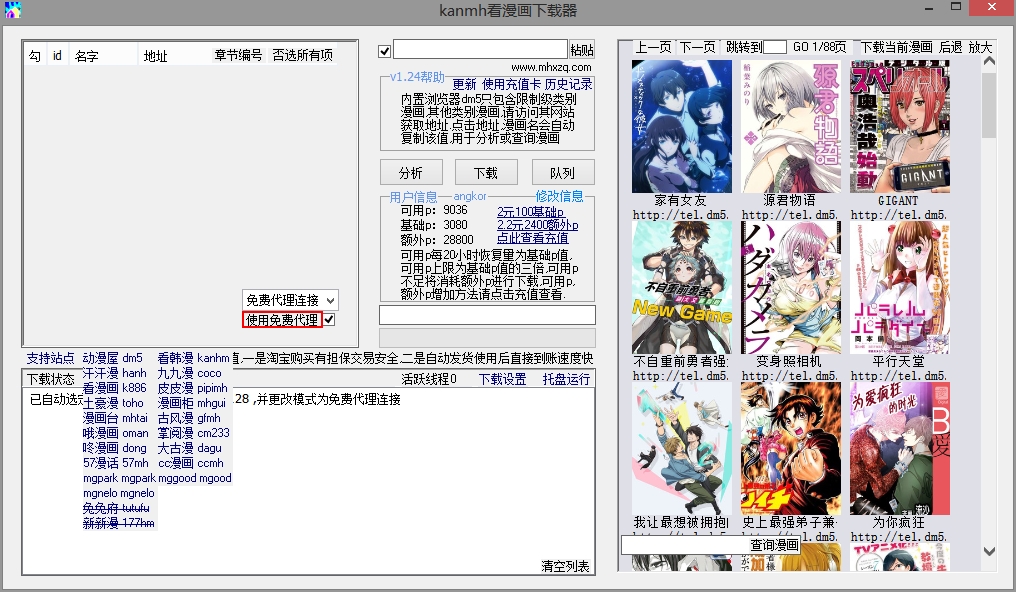Click the 下载设置 link
The width and height of the screenshot is (1016, 592).
click(502, 379)
